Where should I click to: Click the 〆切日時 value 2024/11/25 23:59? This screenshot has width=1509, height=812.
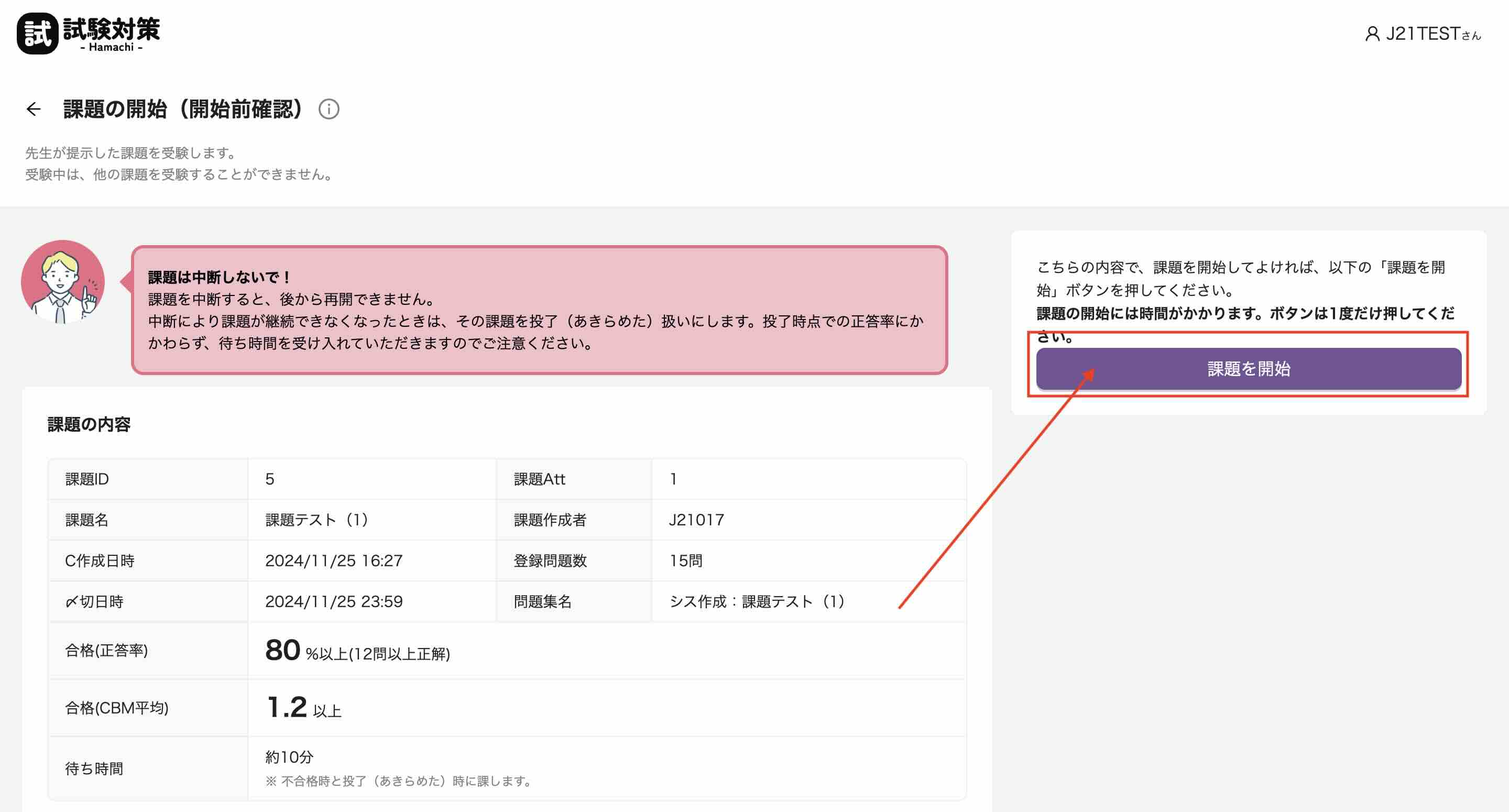pos(334,602)
